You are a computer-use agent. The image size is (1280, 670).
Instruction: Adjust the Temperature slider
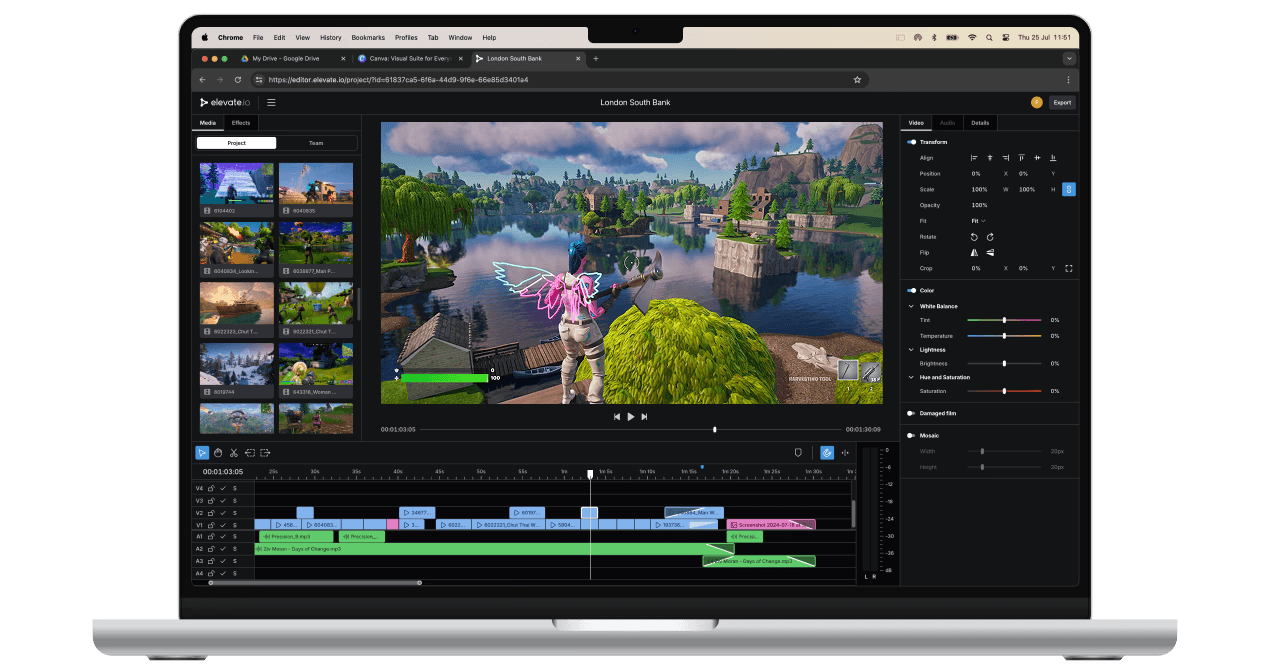pos(1004,336)
